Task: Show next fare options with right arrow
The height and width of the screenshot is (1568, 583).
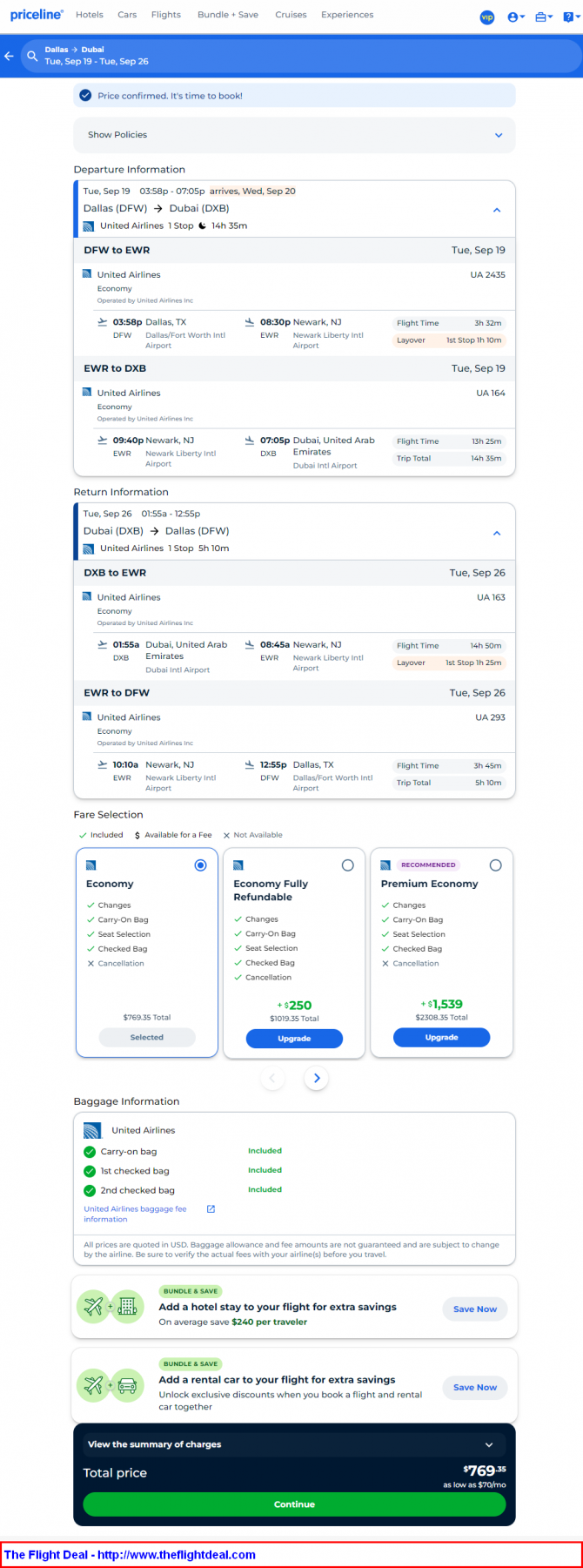Action: pyautogui.click(x=317, y=1078)
